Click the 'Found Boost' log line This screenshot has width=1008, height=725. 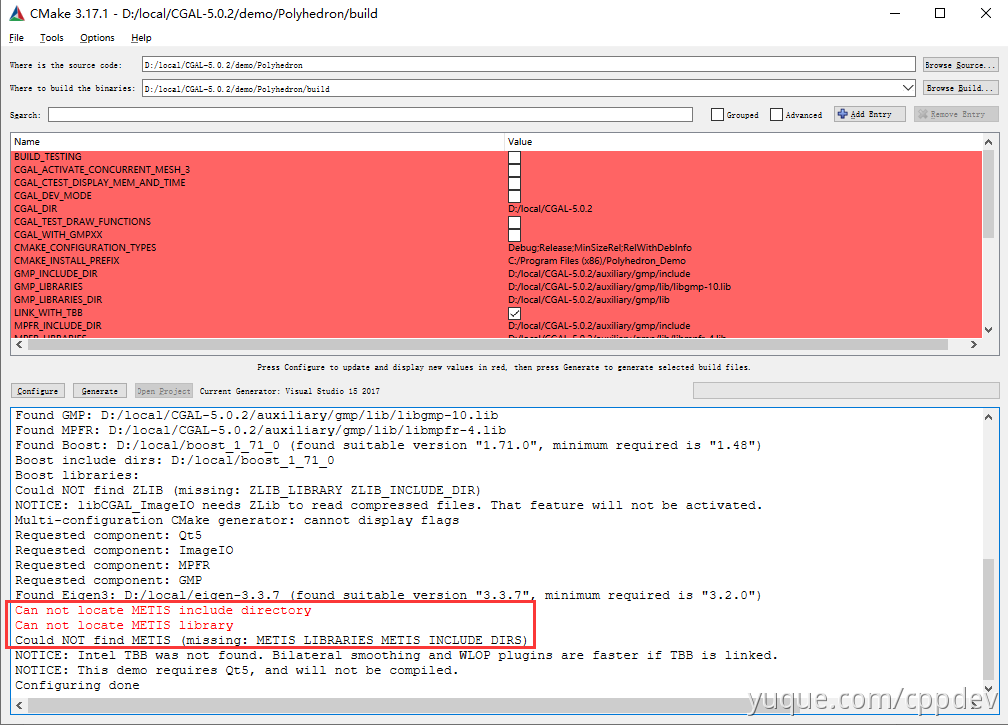tap(388, 445)
